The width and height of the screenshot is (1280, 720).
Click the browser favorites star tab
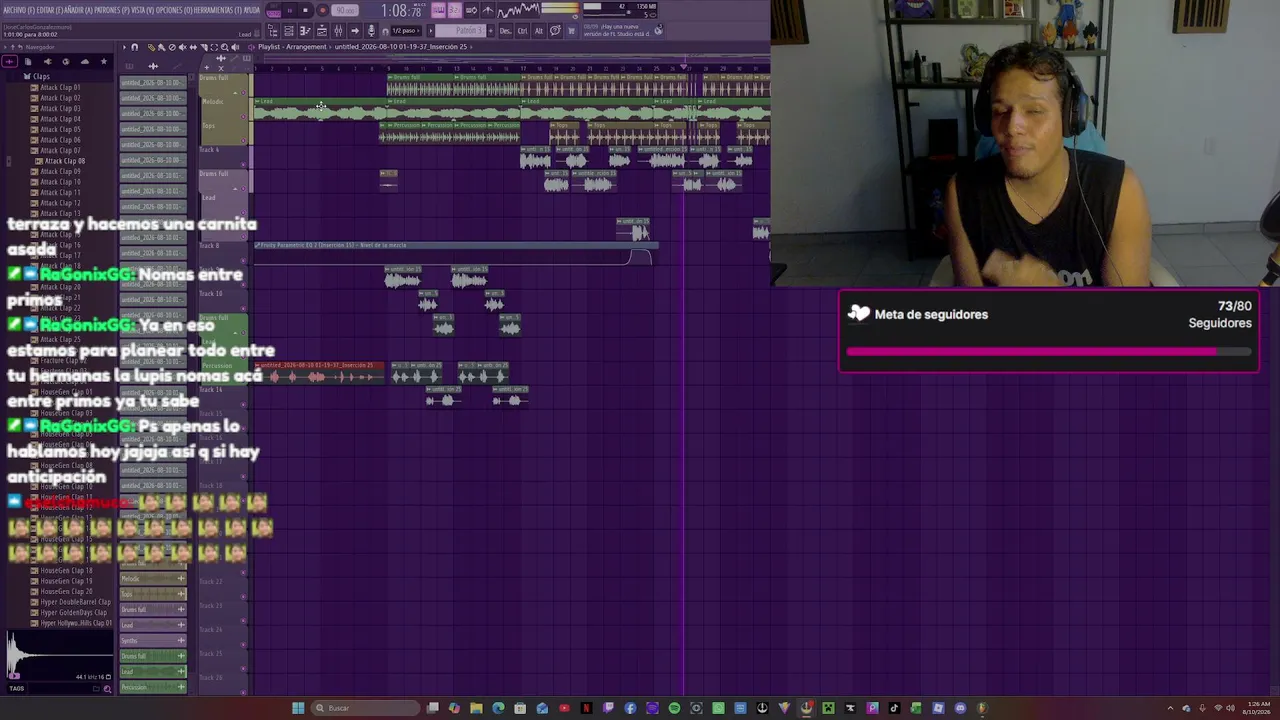pos(103,62)
